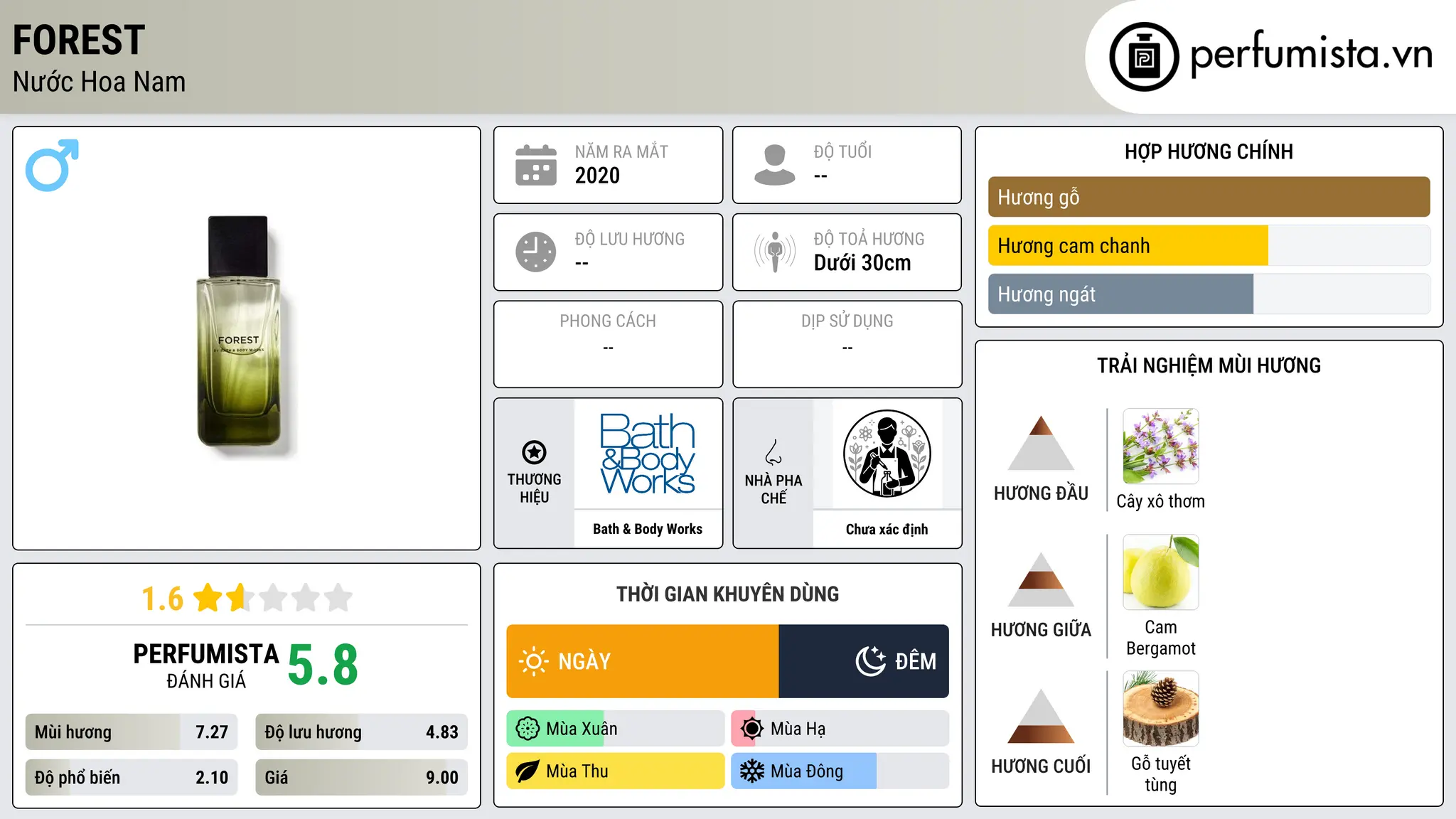The height and width of the screenshot is (819, 1456).
Task: Open the Cam Bergamot note image
Action: tap(1160, 572)
